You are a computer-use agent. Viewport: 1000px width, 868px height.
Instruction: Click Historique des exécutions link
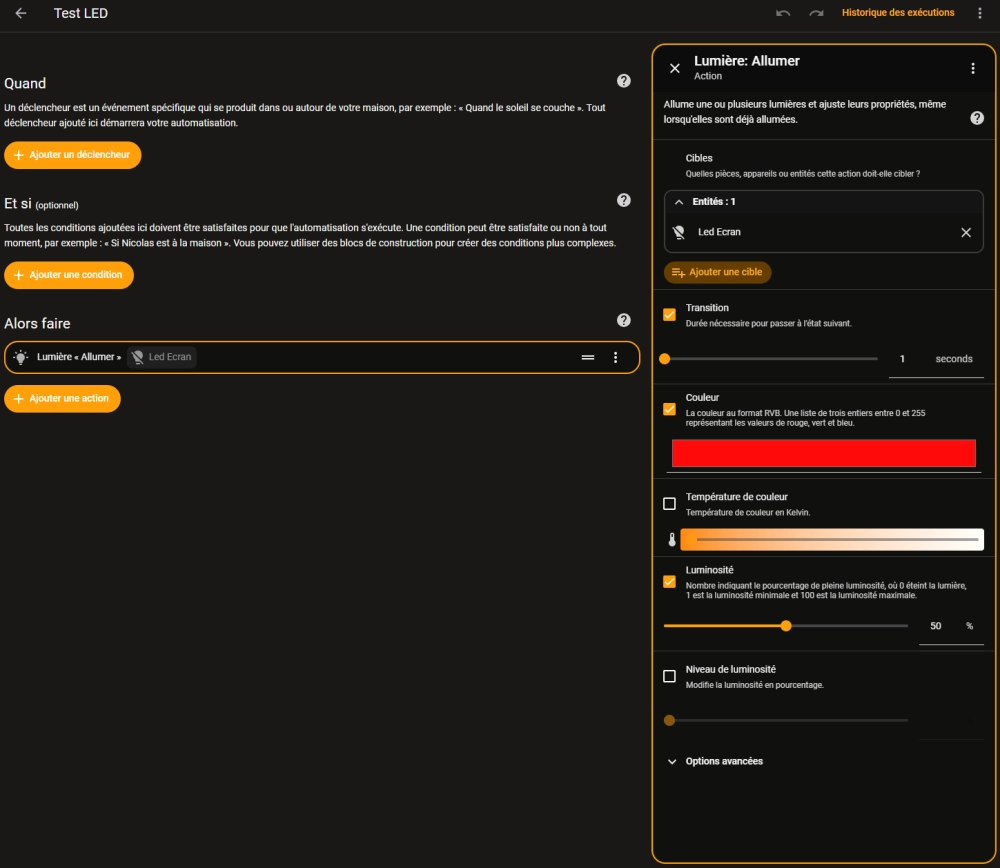pyautogui.click(x=898, y=13)
